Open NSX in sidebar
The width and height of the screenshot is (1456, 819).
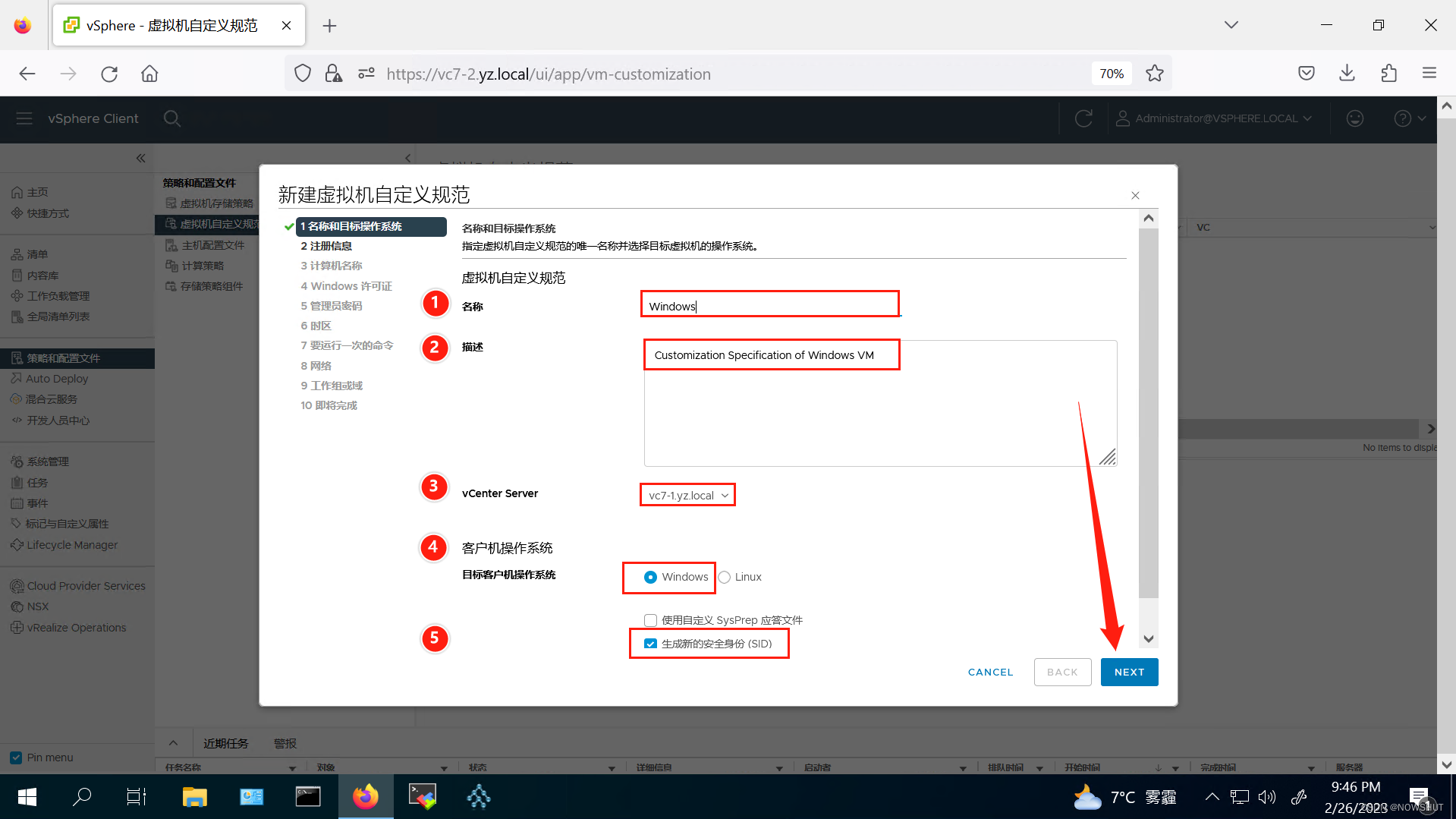tap(38, 606)
